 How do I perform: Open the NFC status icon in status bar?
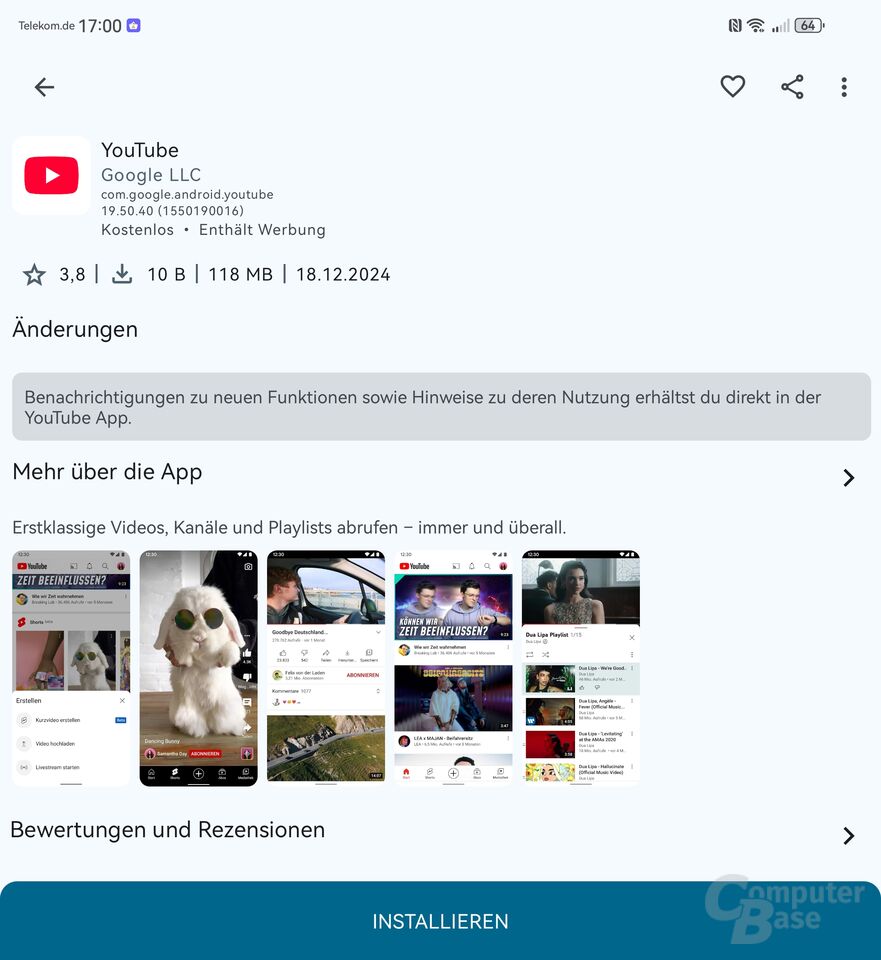point(736,25)
